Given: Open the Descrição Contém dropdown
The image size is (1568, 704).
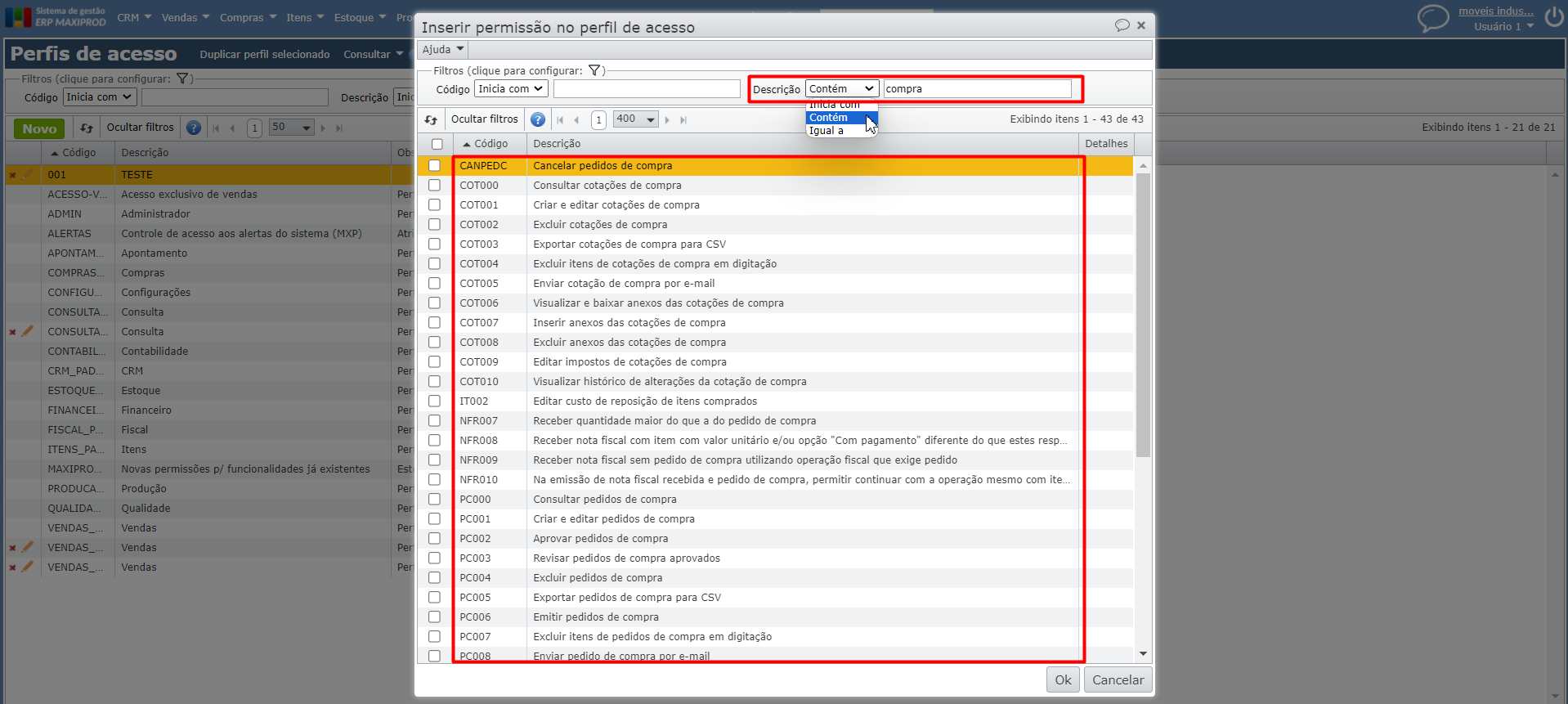Looking at the screenshot, I should pyautogui.click(x=842, y=88).
